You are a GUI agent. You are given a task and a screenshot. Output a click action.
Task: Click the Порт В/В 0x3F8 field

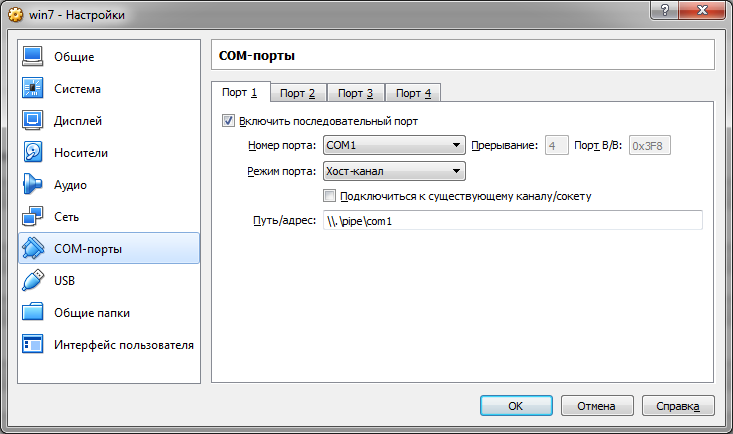tap(649, 145)
